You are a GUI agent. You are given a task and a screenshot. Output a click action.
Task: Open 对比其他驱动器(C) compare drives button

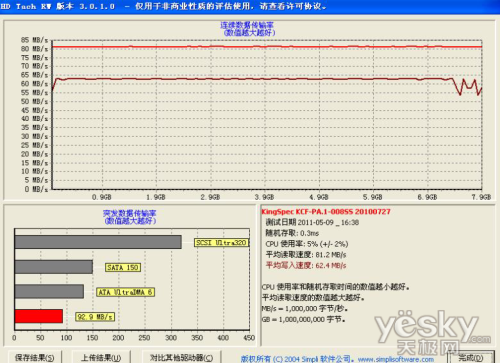(x=181, y=358)
